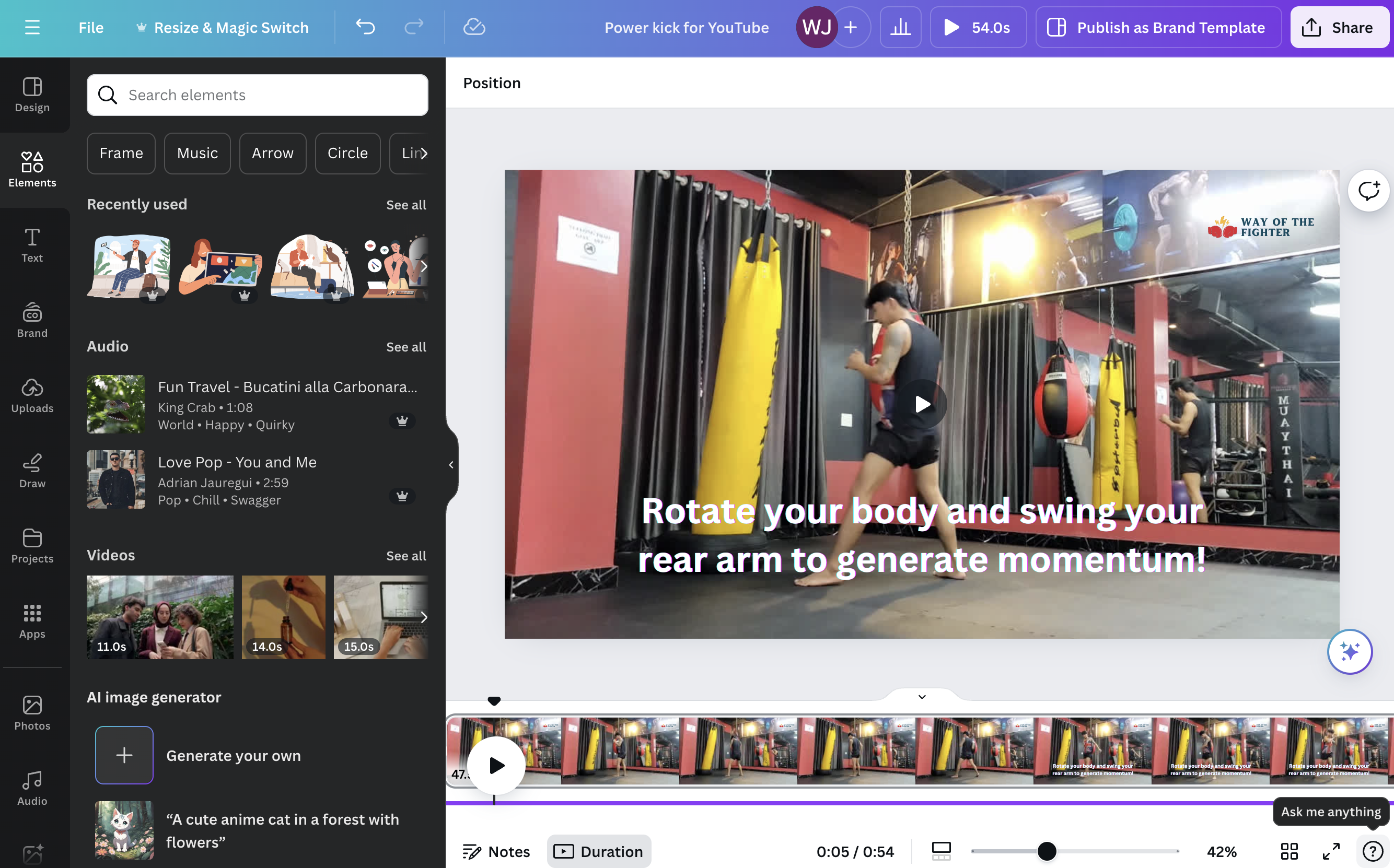1394x868 pixels.
Task: Click the Magic assistant sparkle button
Action: [1349, 652]
